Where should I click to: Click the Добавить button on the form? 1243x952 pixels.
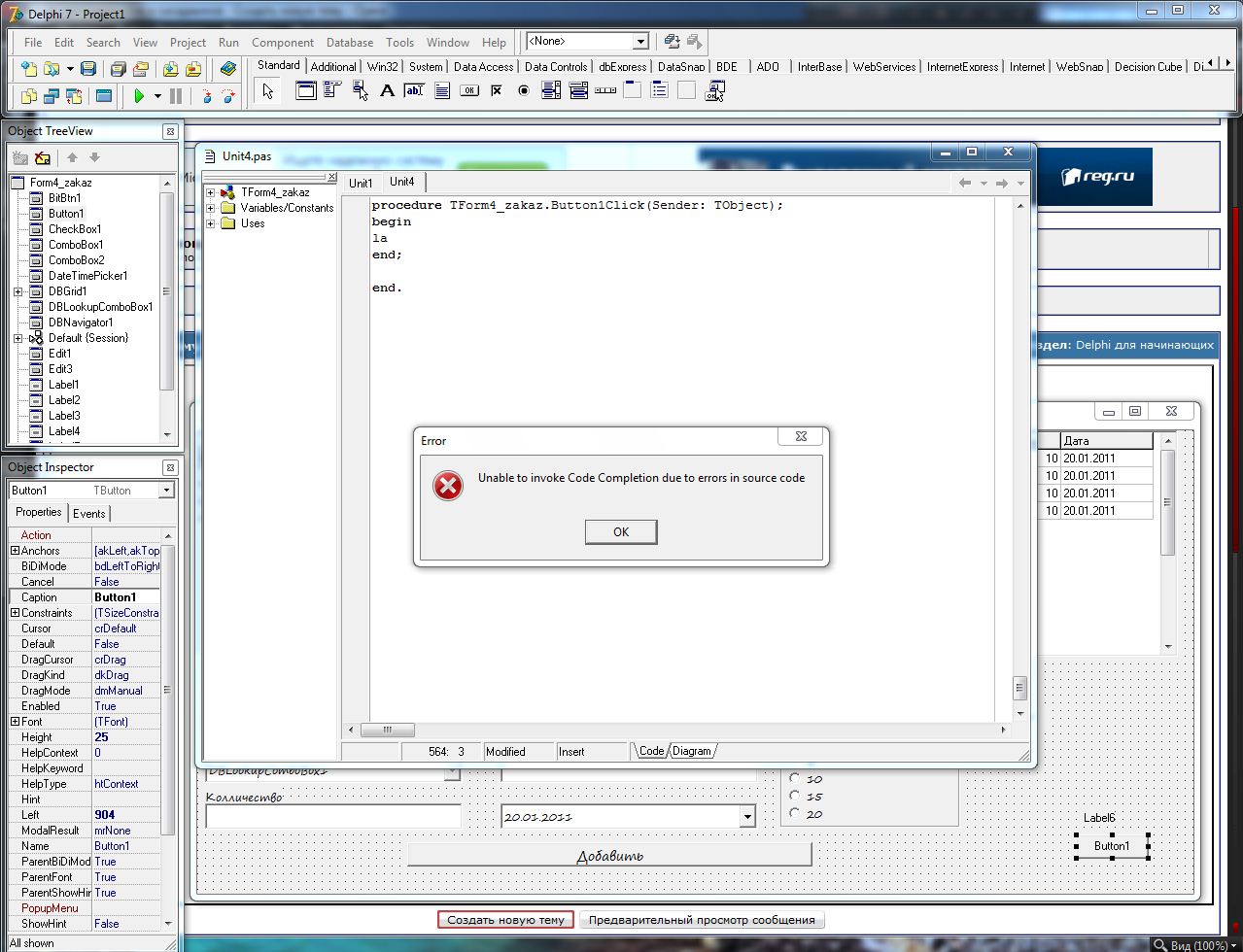tap(609, 856)
